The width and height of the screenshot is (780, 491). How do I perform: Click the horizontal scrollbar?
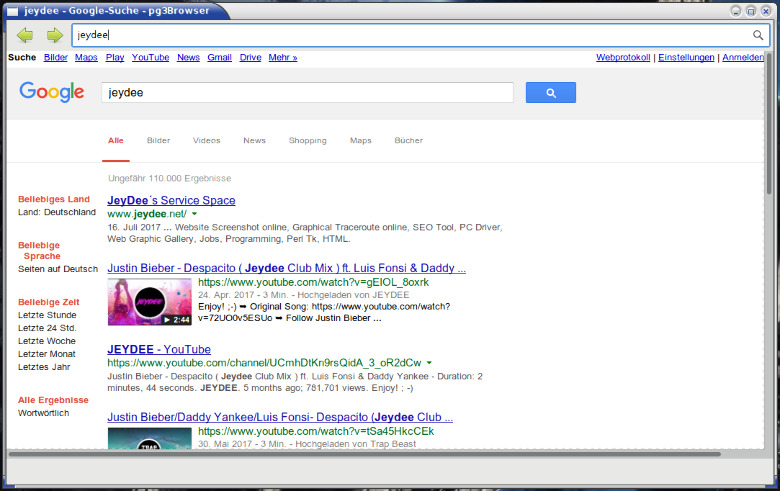click(x=365, y=454)
